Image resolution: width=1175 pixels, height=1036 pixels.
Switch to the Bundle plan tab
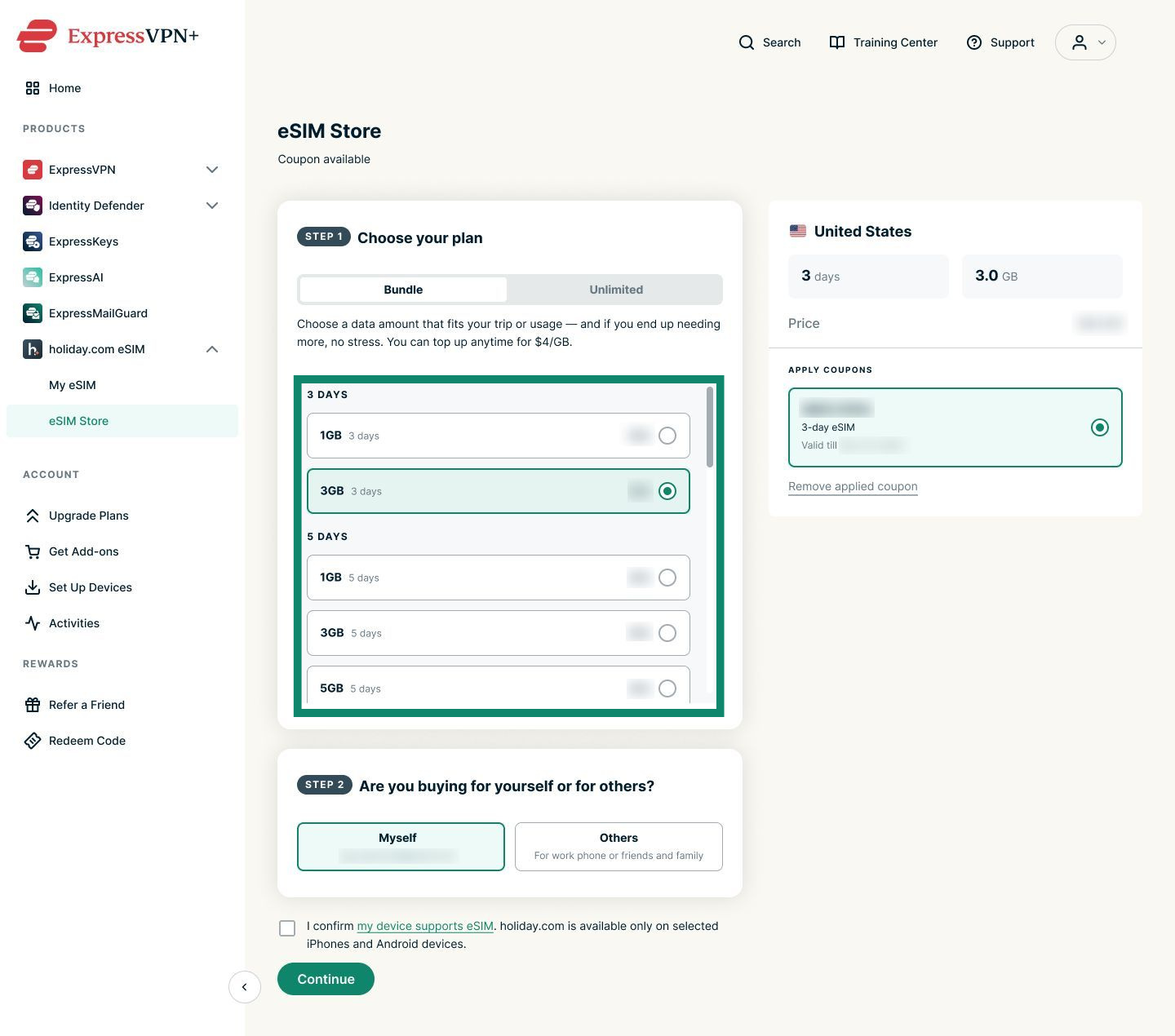coord(403,290)
